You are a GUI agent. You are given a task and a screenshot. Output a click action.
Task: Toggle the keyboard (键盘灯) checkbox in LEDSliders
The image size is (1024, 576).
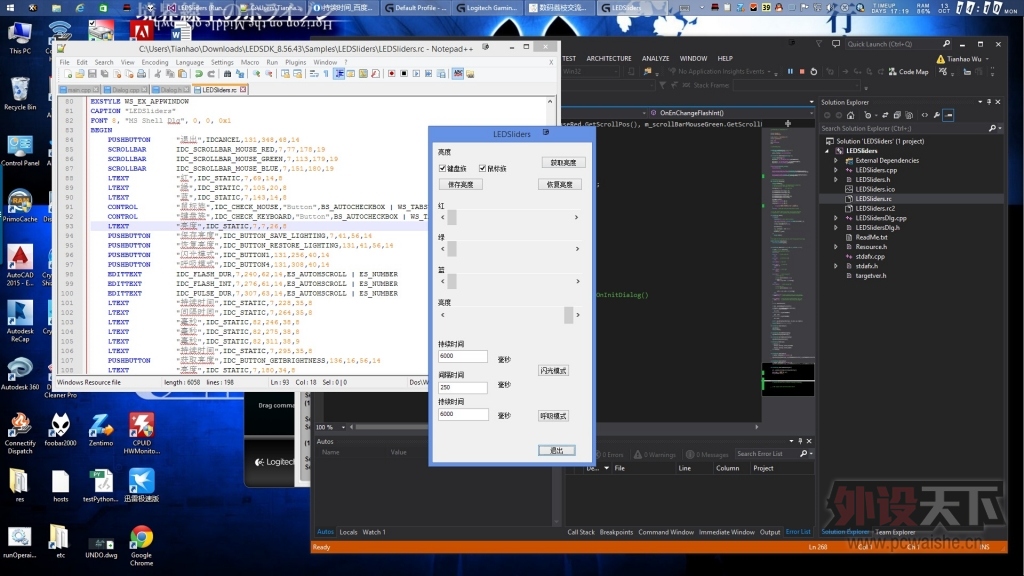[x=443, y=168]
